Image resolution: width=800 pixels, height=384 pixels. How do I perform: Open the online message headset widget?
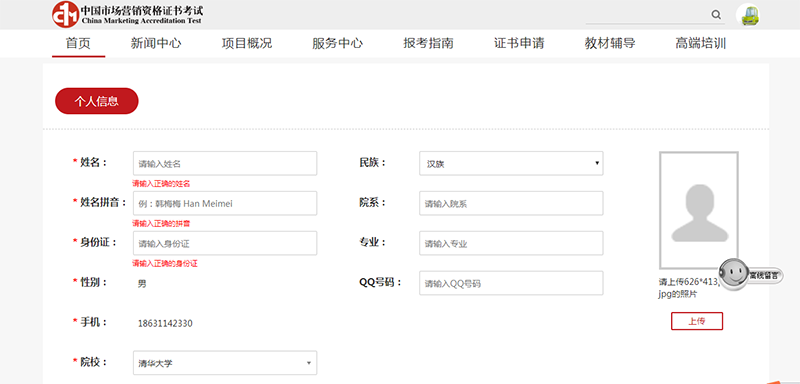[x=751, y=274]
